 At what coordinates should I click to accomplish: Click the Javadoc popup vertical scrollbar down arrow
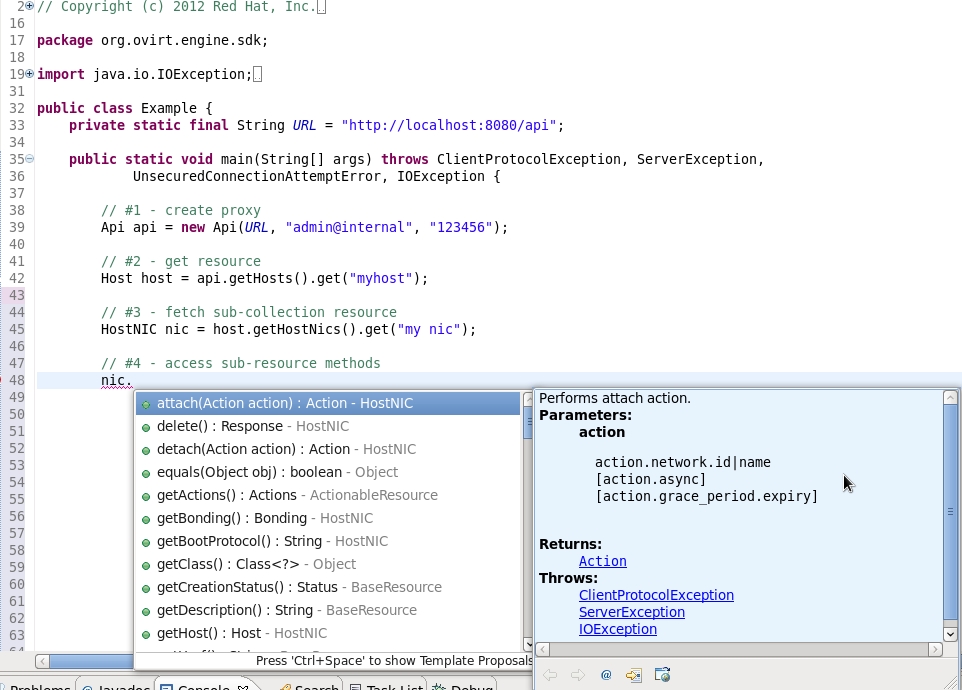coord(950,633)
